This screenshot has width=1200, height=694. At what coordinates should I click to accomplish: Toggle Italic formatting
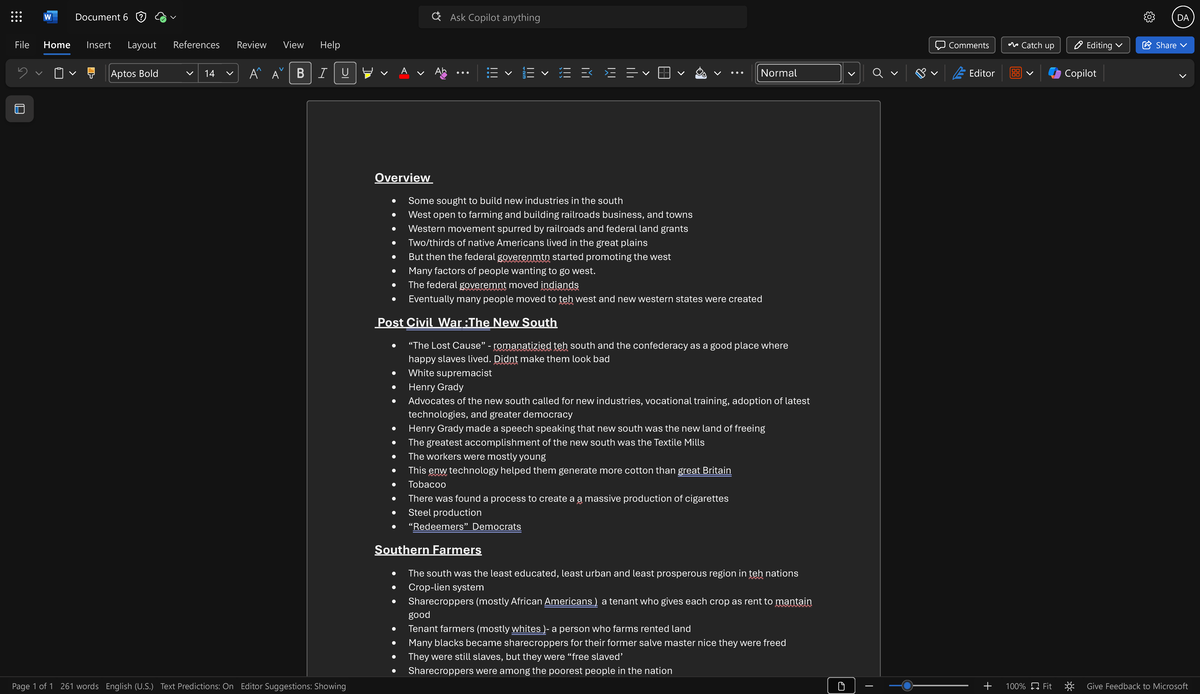(x=322, y=73)
